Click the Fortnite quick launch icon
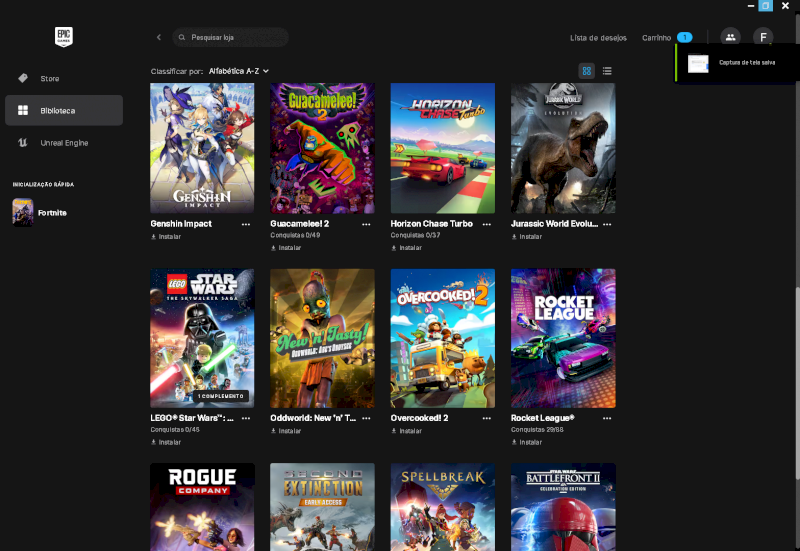Viewport: 800px width, 551px height. (22, 212)
